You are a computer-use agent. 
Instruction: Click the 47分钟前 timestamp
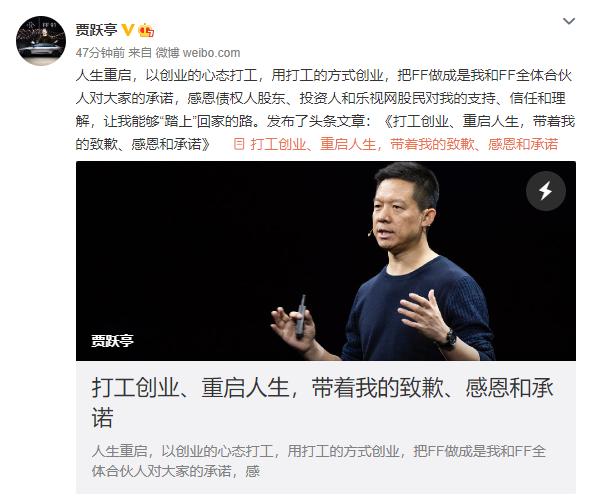pos(100,53)
